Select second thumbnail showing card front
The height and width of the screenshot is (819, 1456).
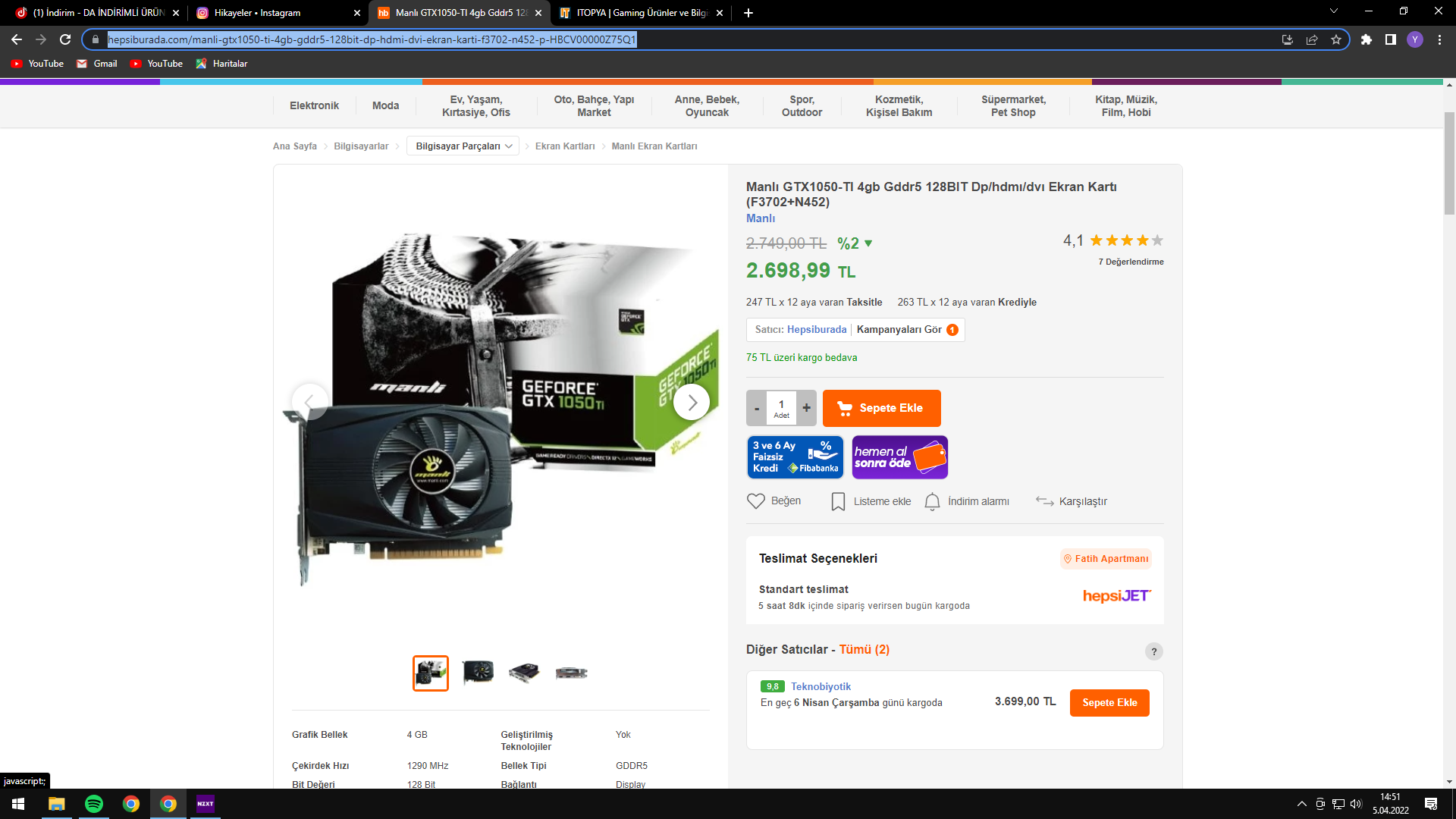[x=478, y=673]
